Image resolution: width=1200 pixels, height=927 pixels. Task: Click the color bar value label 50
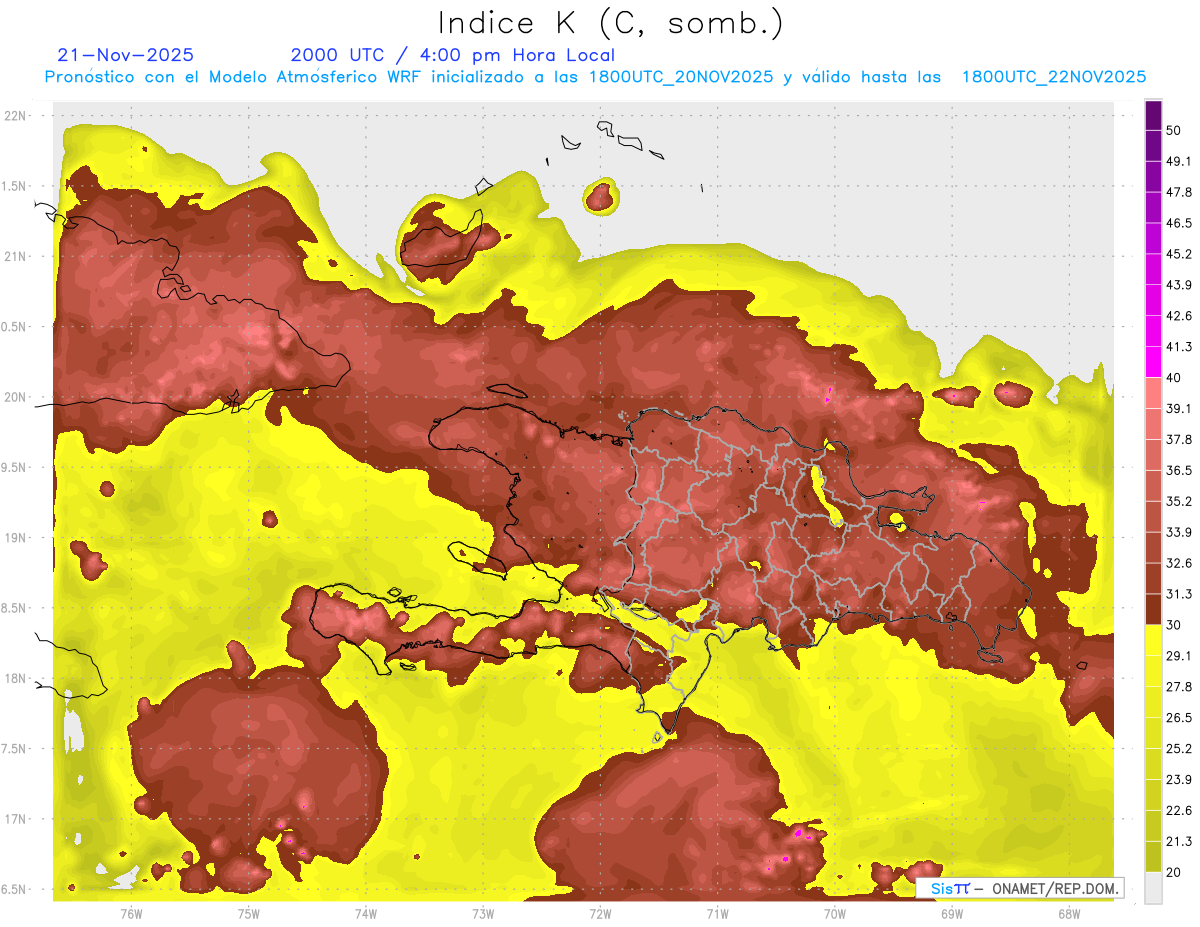click(x=1174, y=131)
